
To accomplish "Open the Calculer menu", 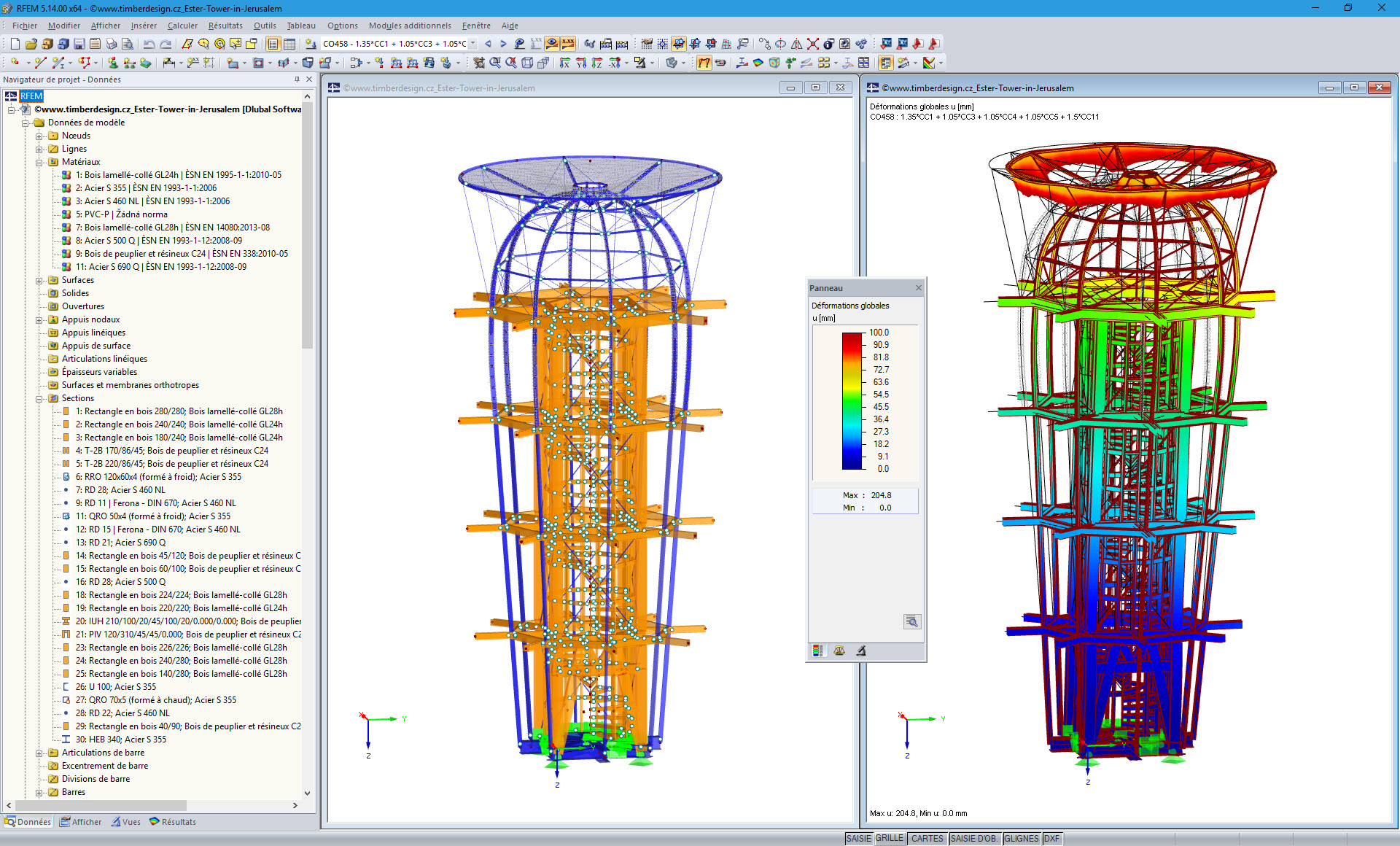I will (x=182, y=26).
